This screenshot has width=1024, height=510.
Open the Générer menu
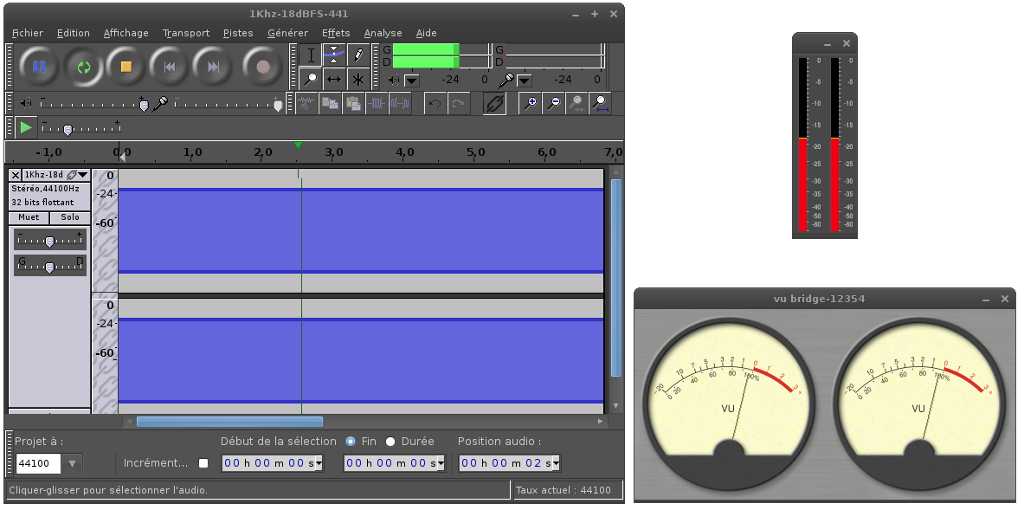pyautogui.click(x=287, y=33)
